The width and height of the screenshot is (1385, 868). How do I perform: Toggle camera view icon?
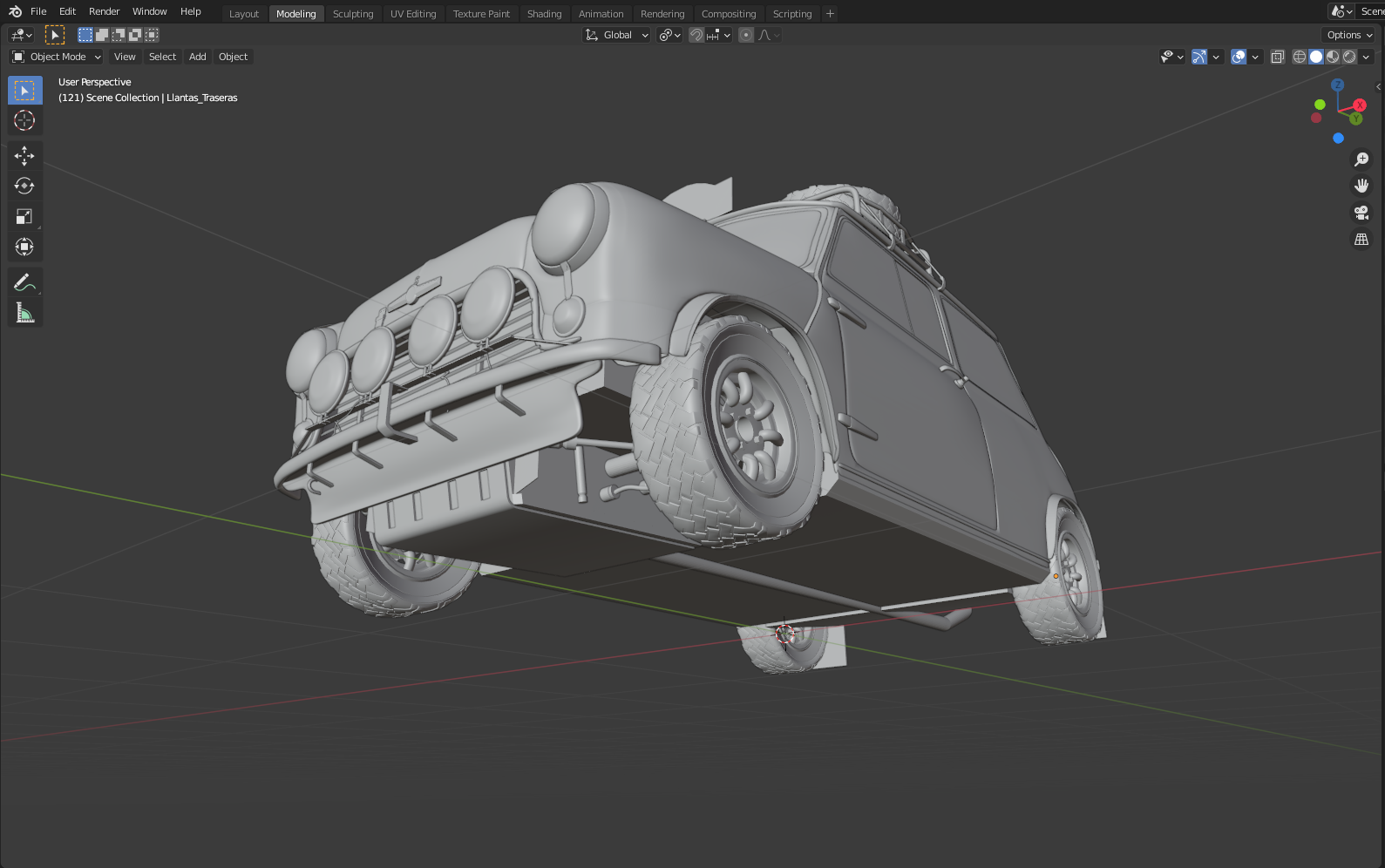point(1361,213)
